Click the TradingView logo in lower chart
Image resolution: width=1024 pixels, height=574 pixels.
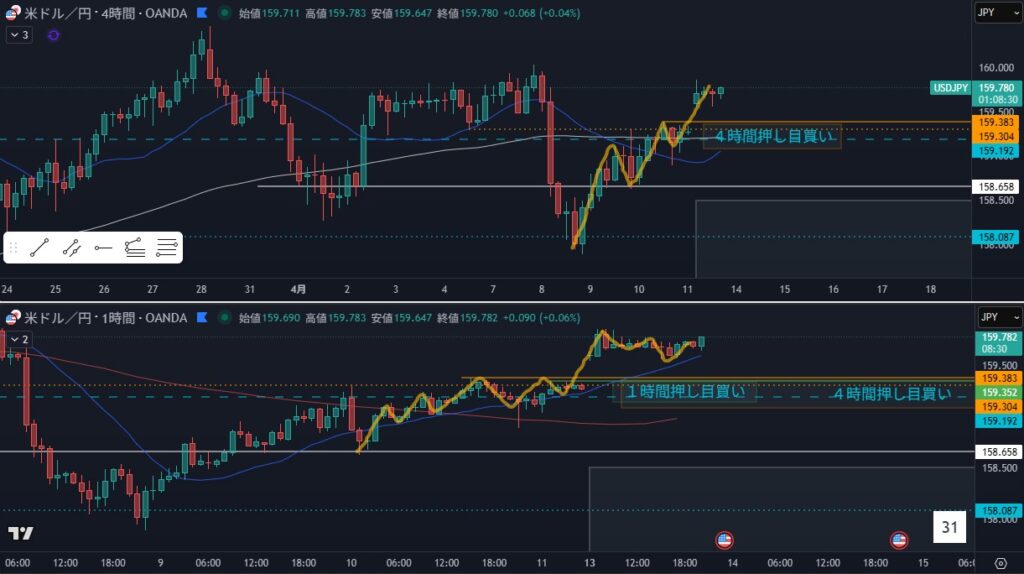coord(20,533)
